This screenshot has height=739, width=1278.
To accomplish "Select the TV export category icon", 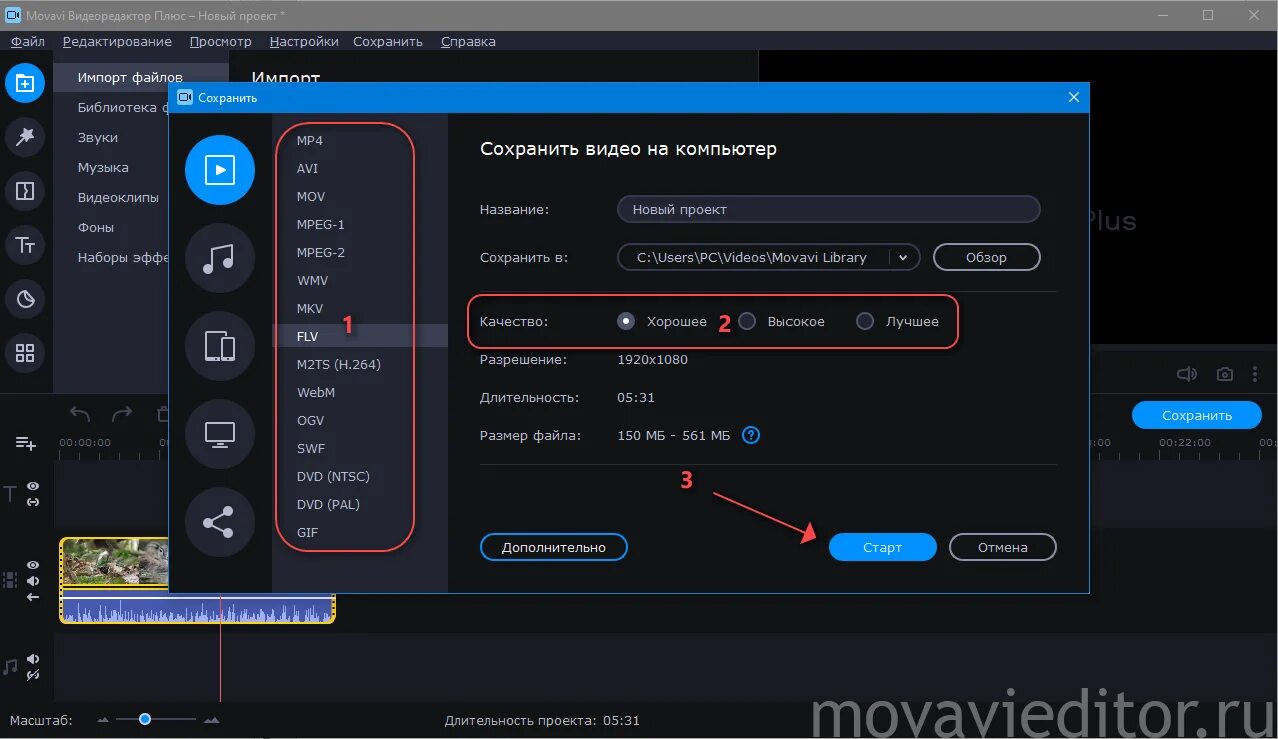I will coord(220,434).
